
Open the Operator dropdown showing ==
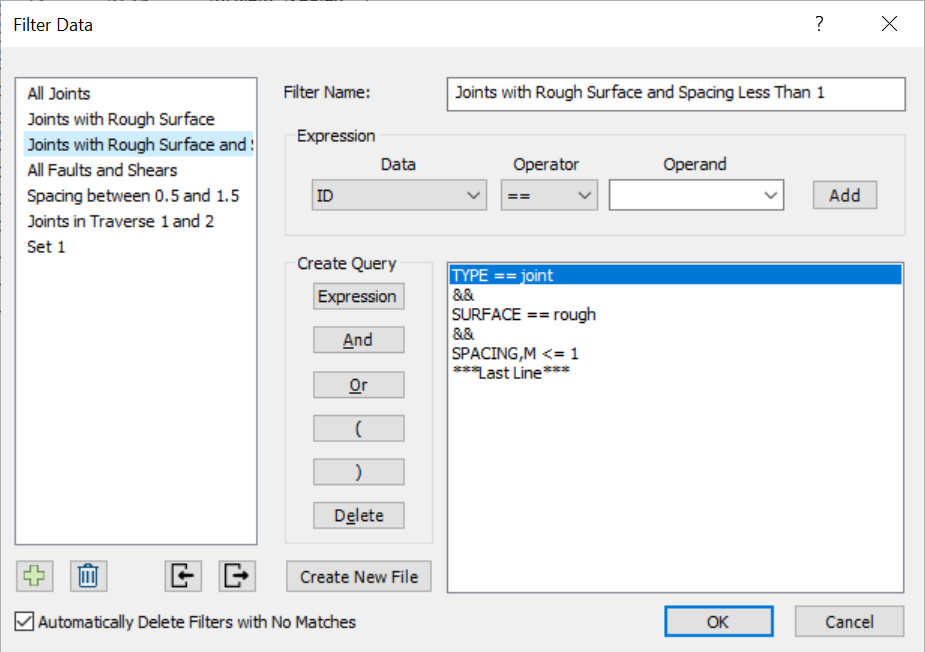(548, 194)
